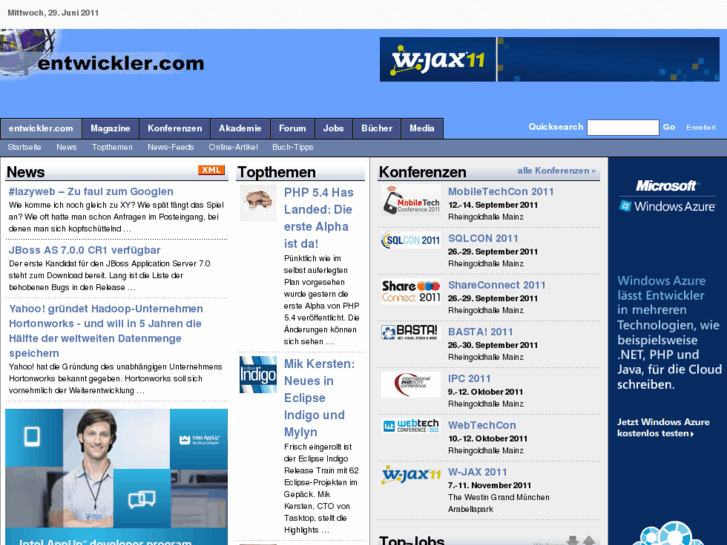Open the W-JAX 11 banner advertisement

pyautogui.click(x=549, y=59)
